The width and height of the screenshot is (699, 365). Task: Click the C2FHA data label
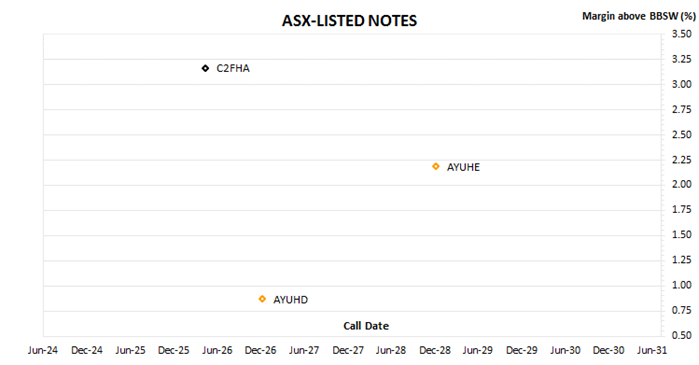[233, 69]
